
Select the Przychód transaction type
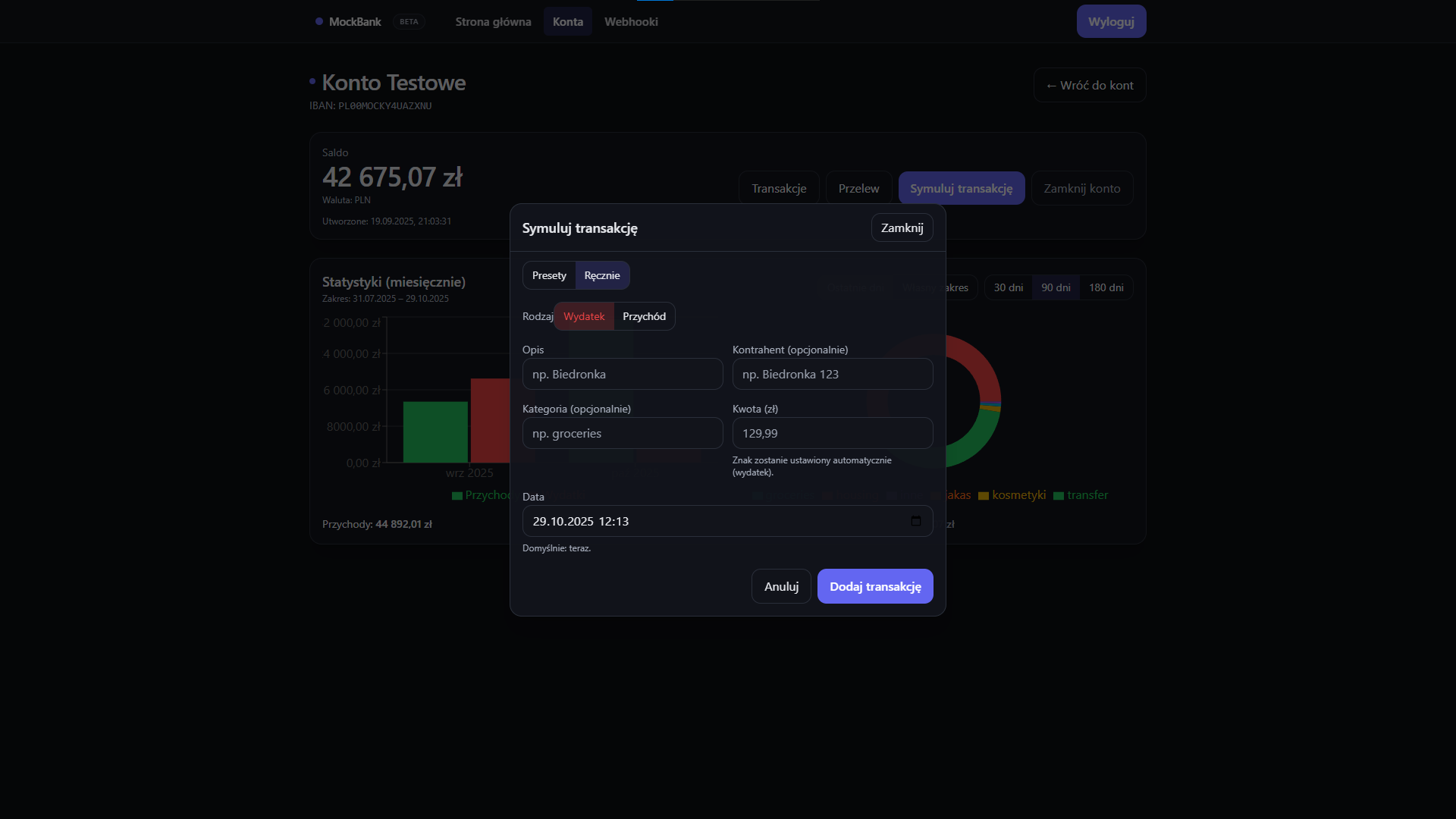pos(644,316)
